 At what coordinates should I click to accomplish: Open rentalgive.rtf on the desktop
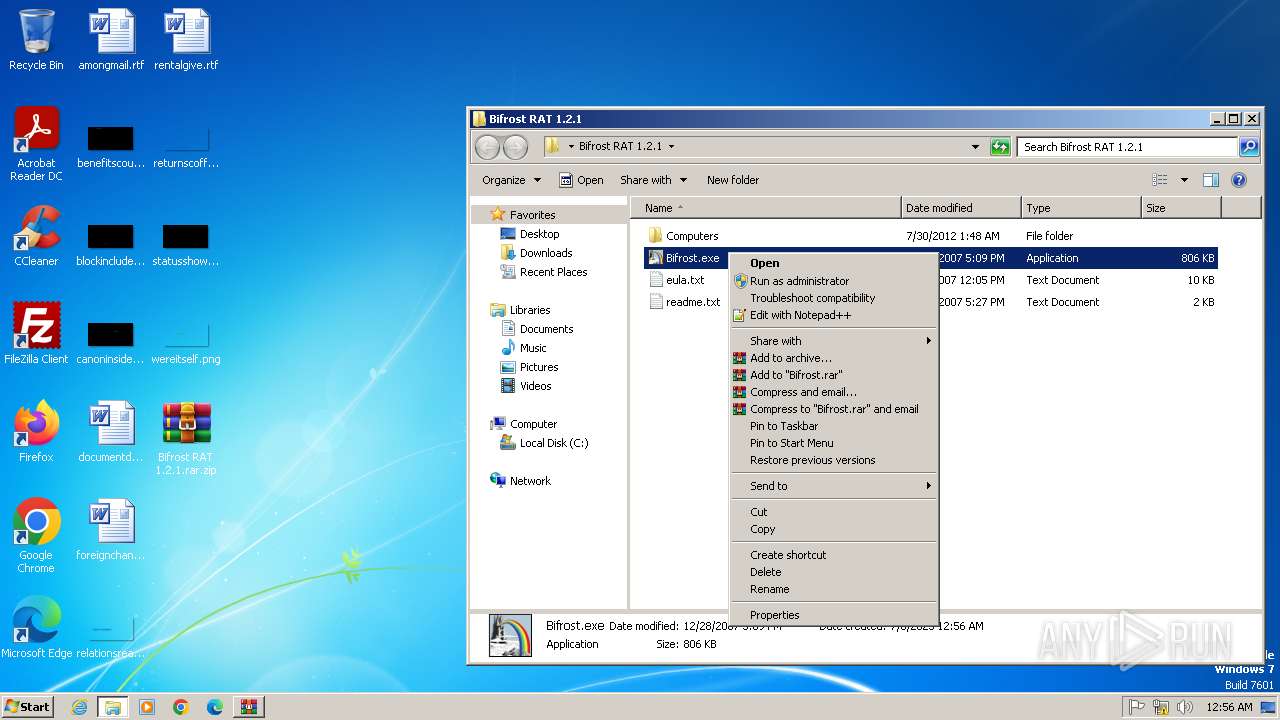point(186,40)
